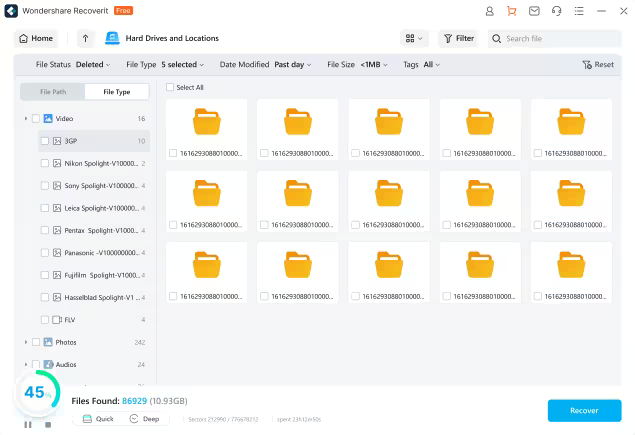Click the Home button

(x=36, y=38)
